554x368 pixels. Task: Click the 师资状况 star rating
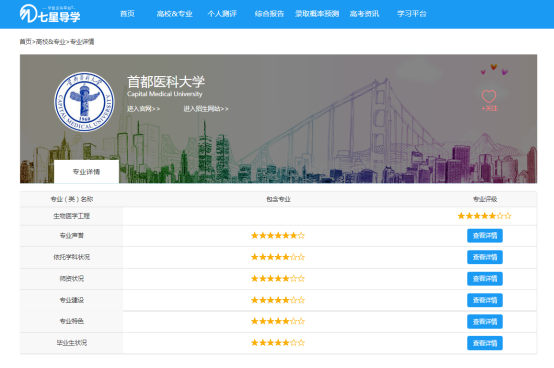pos(278,279)
